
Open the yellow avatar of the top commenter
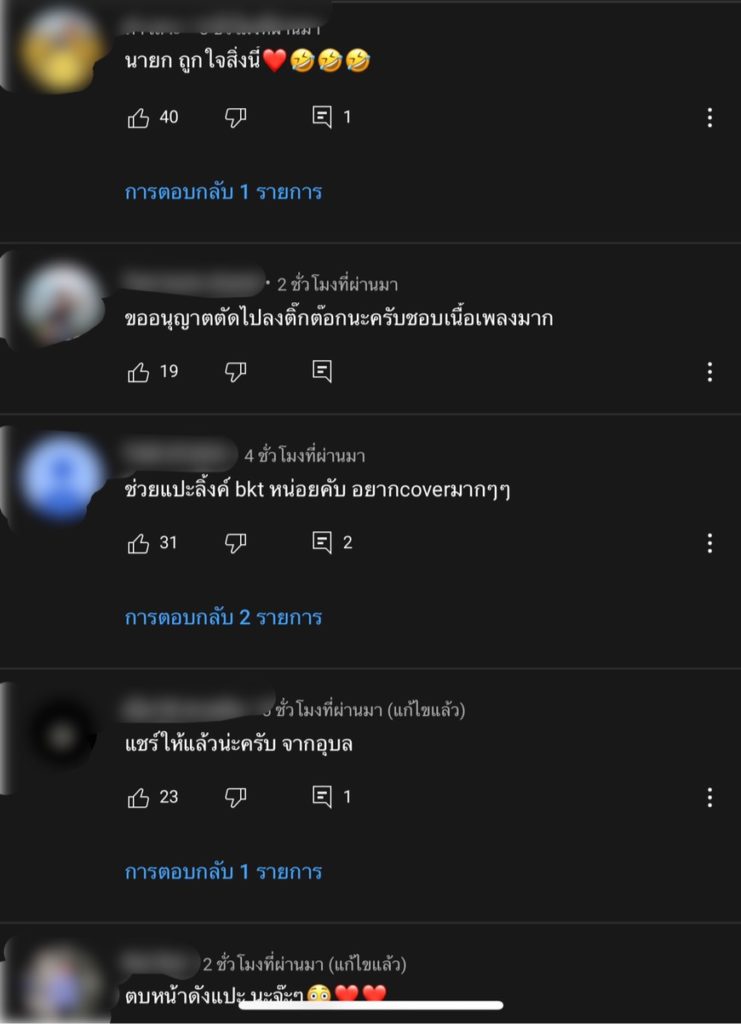61,49
